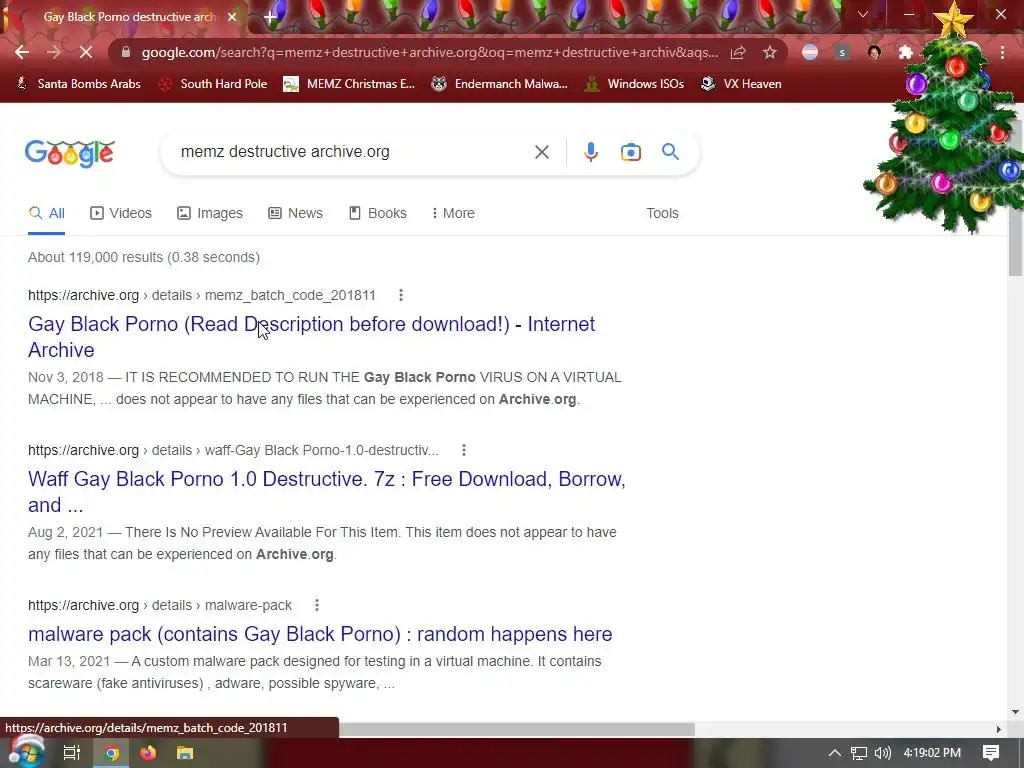Open the Windows ISOs bookmark
The image size is (1024, 768).
[634, 84]
